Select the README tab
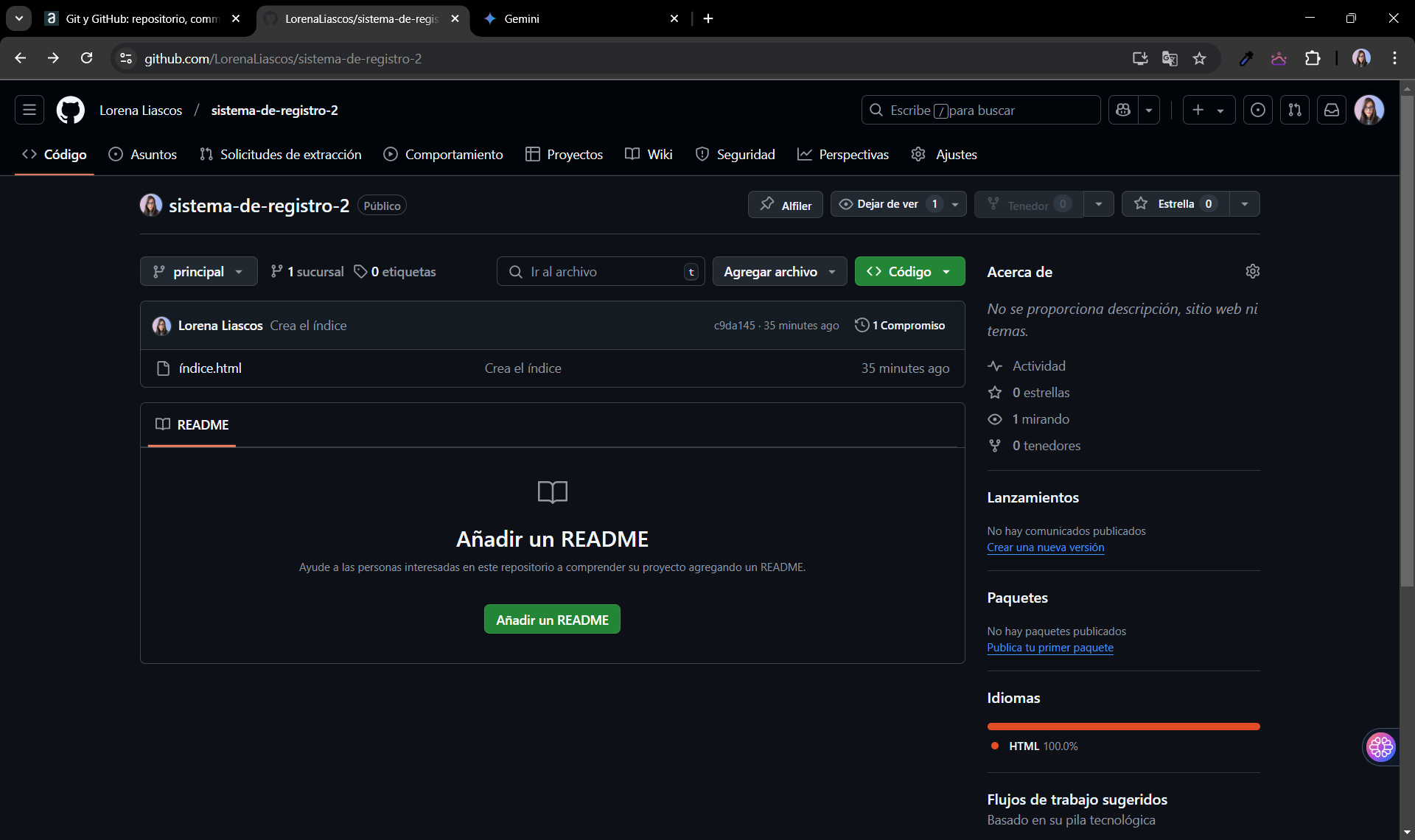 tap(192, 424)
